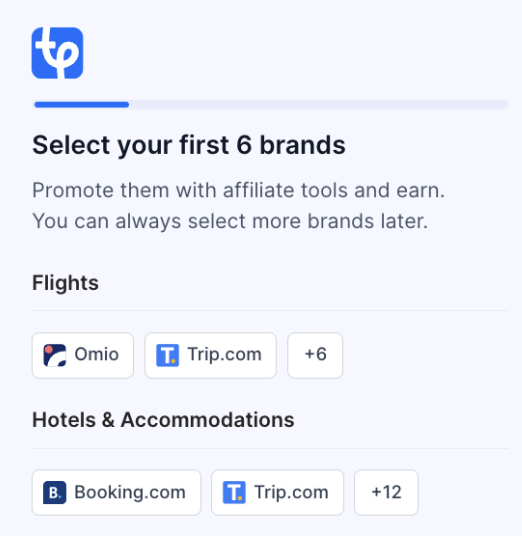Expand the +6 more flight brands
Image resolution: width=522 pixels, height=536 pixels.
click(315, 356)
